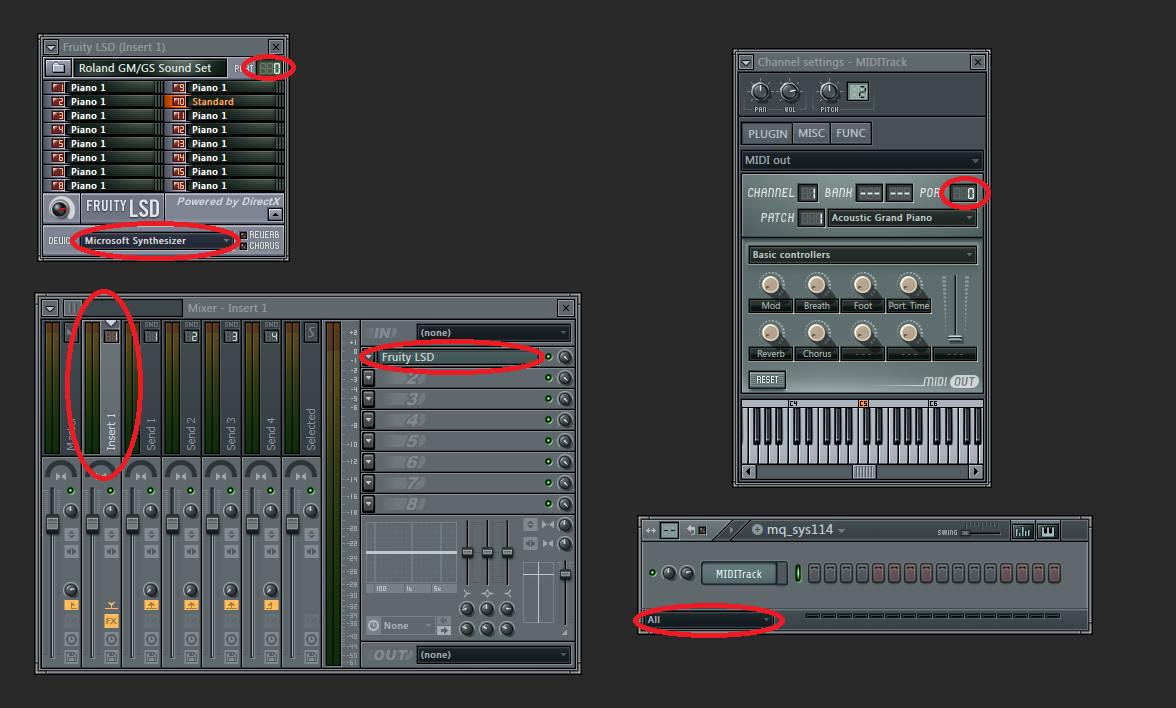Open the mixer OUT (none) dropdown
This screenshot has height=708, width=1176.
coord(494,655)
